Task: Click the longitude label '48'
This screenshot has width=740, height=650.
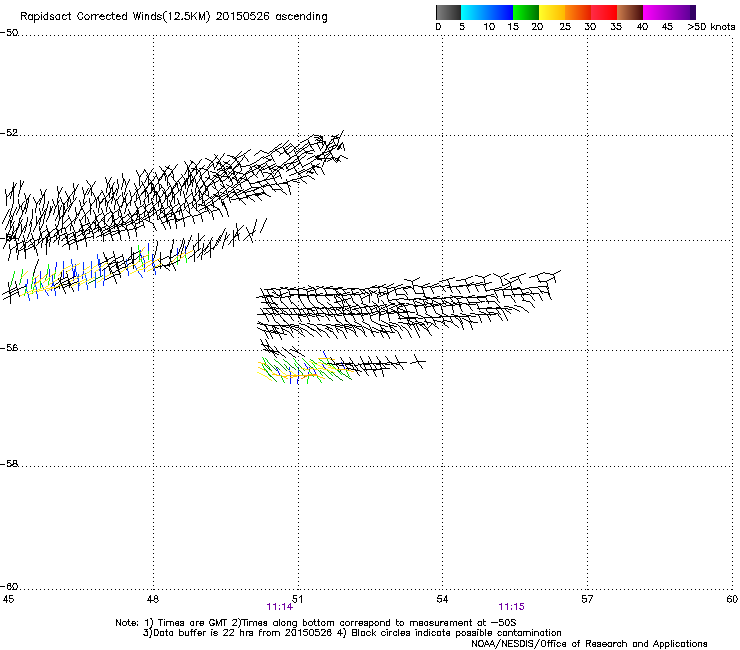Action: pyautogui.click(x=152, y=599)
